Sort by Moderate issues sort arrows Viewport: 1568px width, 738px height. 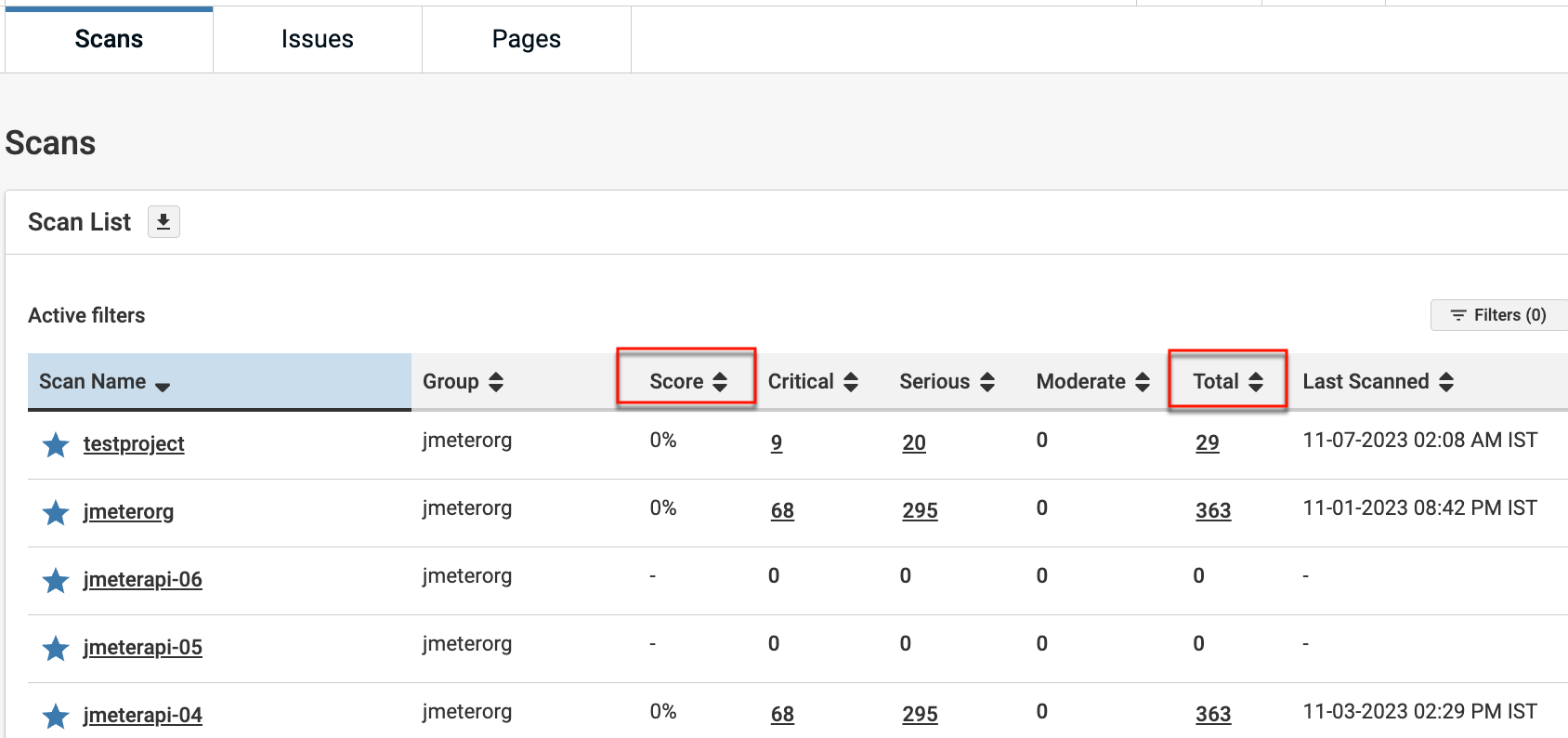point(1143,382)
